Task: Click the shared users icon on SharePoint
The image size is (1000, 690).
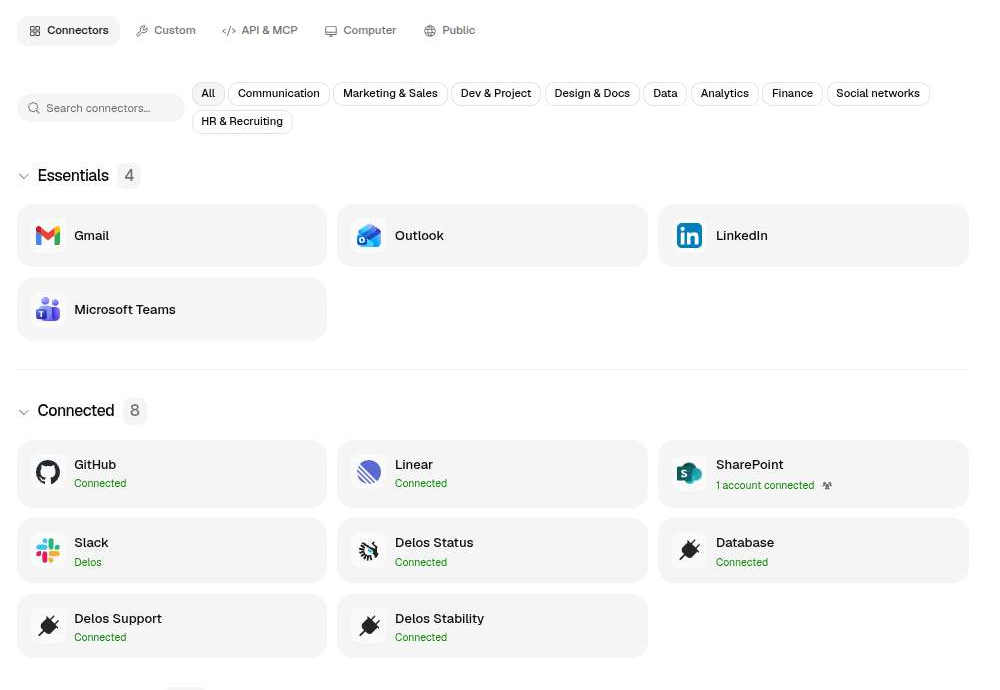Action: (x=827, y=485)
